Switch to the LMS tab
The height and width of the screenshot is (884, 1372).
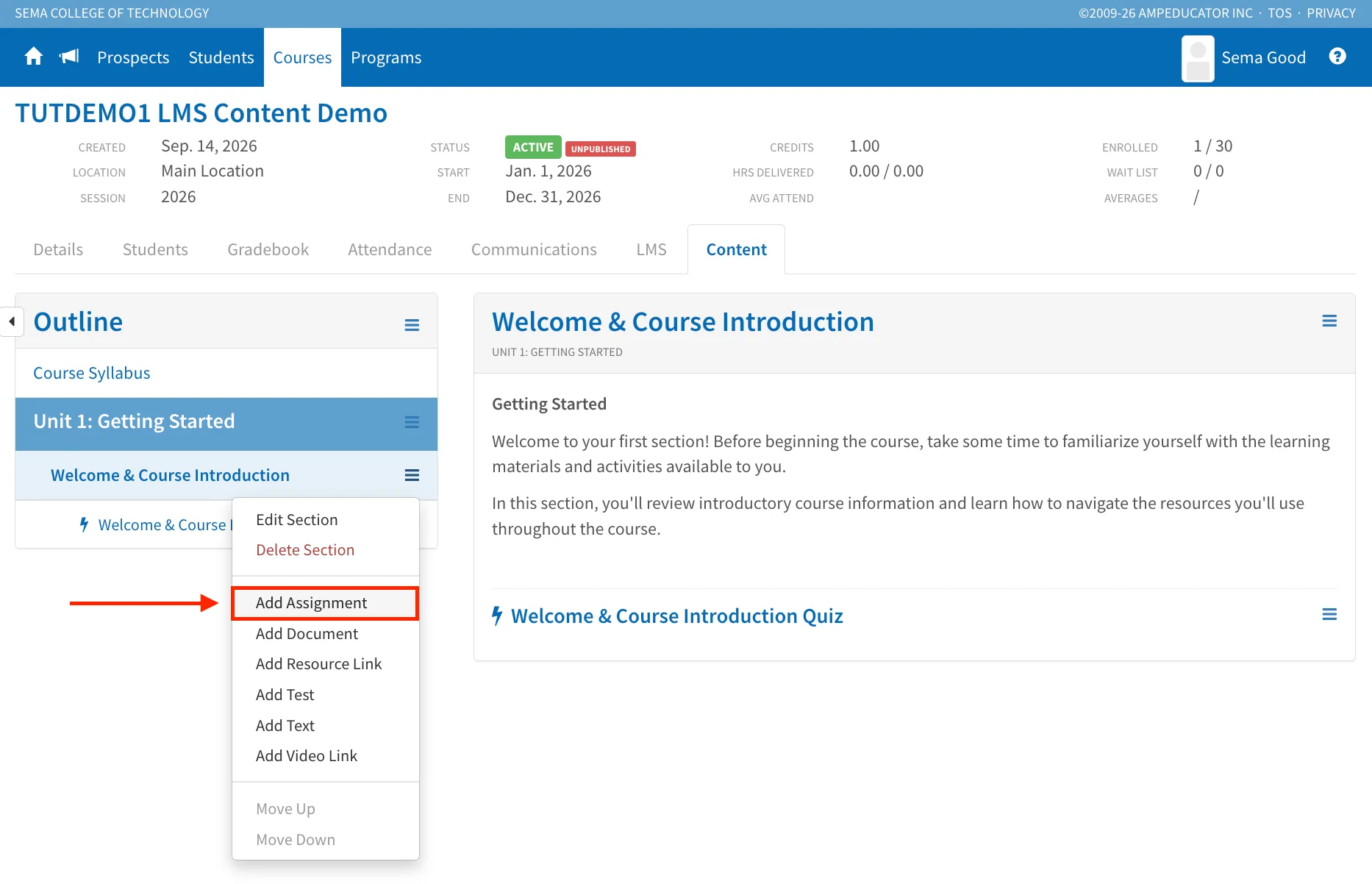click(651, 249)
